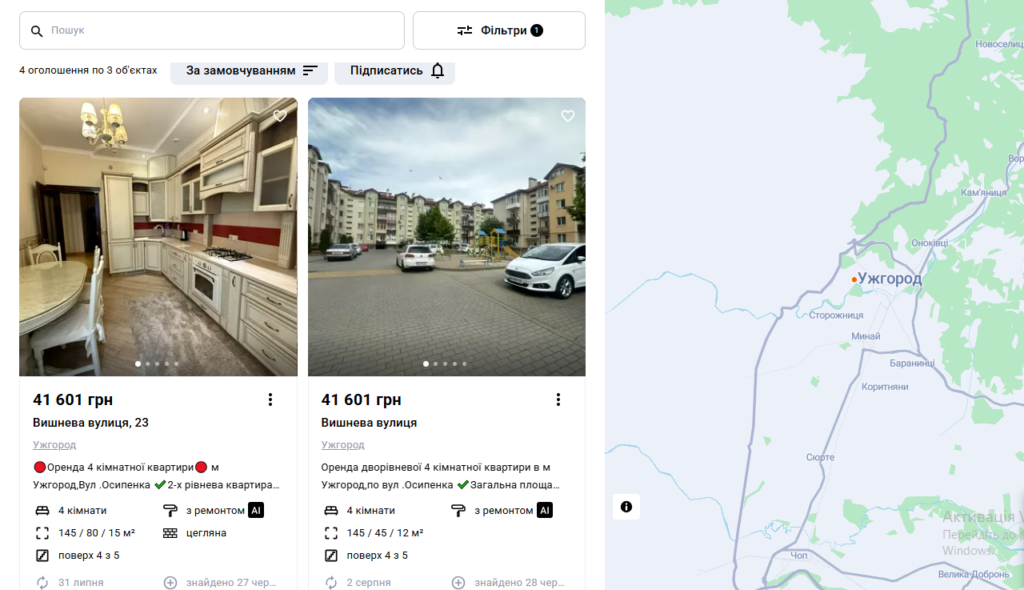
Task: Open Ужгород link under Вишнева вулиця, 23
Action: [54, 444]
